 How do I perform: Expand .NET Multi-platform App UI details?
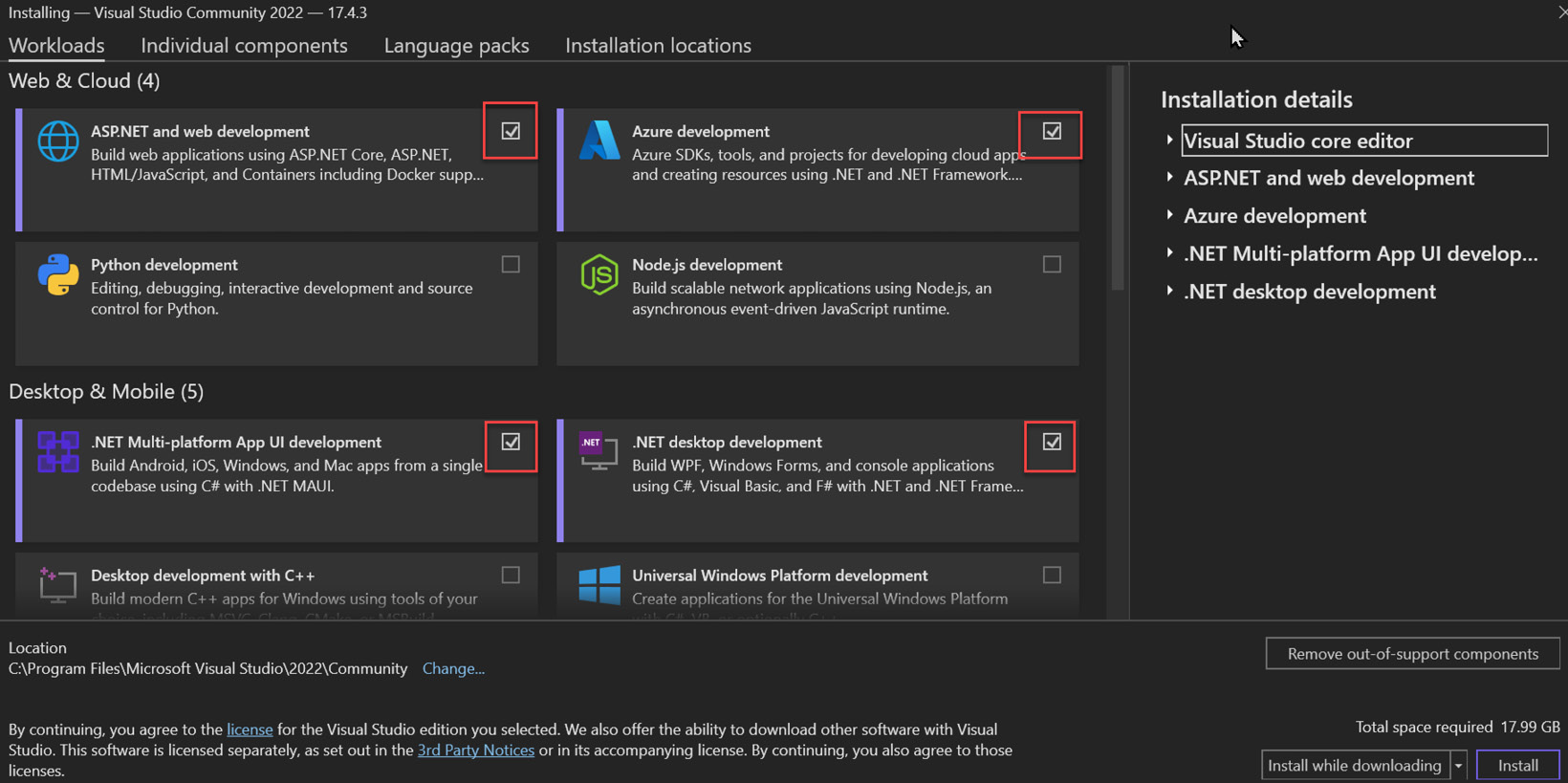coord(1169,252)
